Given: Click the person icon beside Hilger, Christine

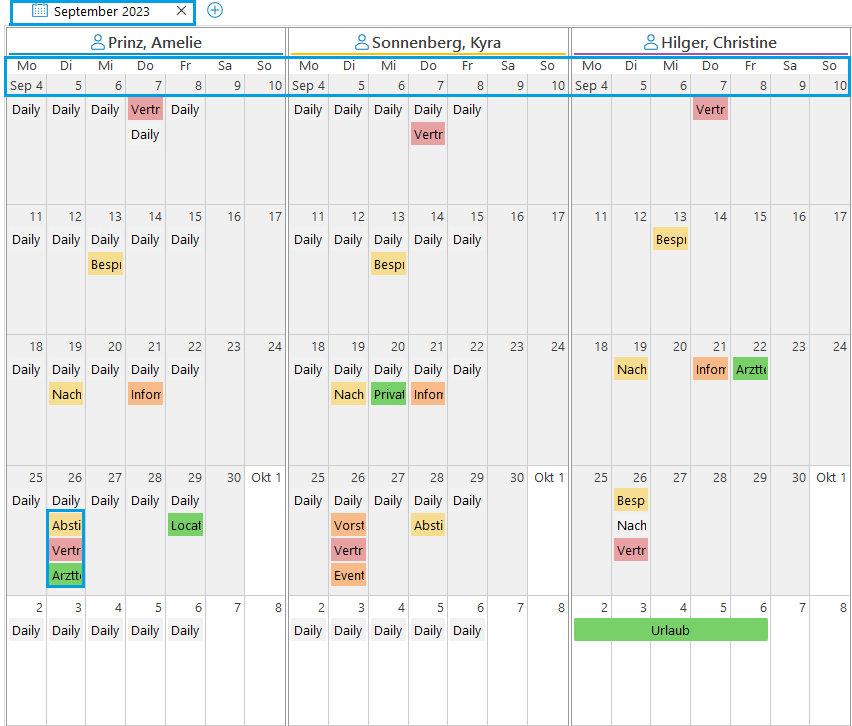Looking at the screenshot, I should 650,43.
